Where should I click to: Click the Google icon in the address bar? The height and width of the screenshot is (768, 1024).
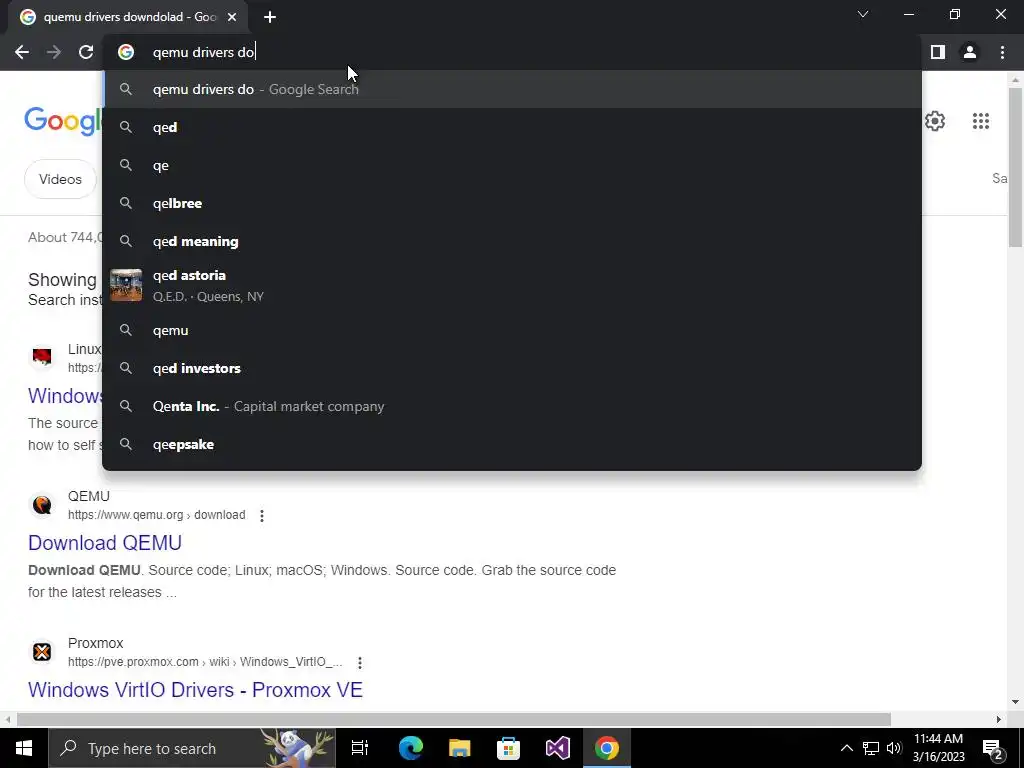point(126,52)
